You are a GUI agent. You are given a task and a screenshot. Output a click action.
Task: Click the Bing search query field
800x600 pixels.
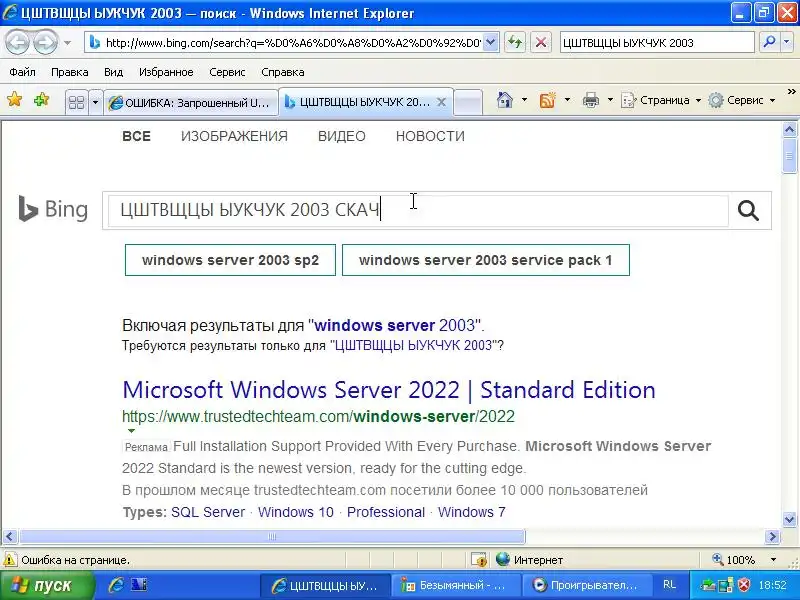click(417, 210)
